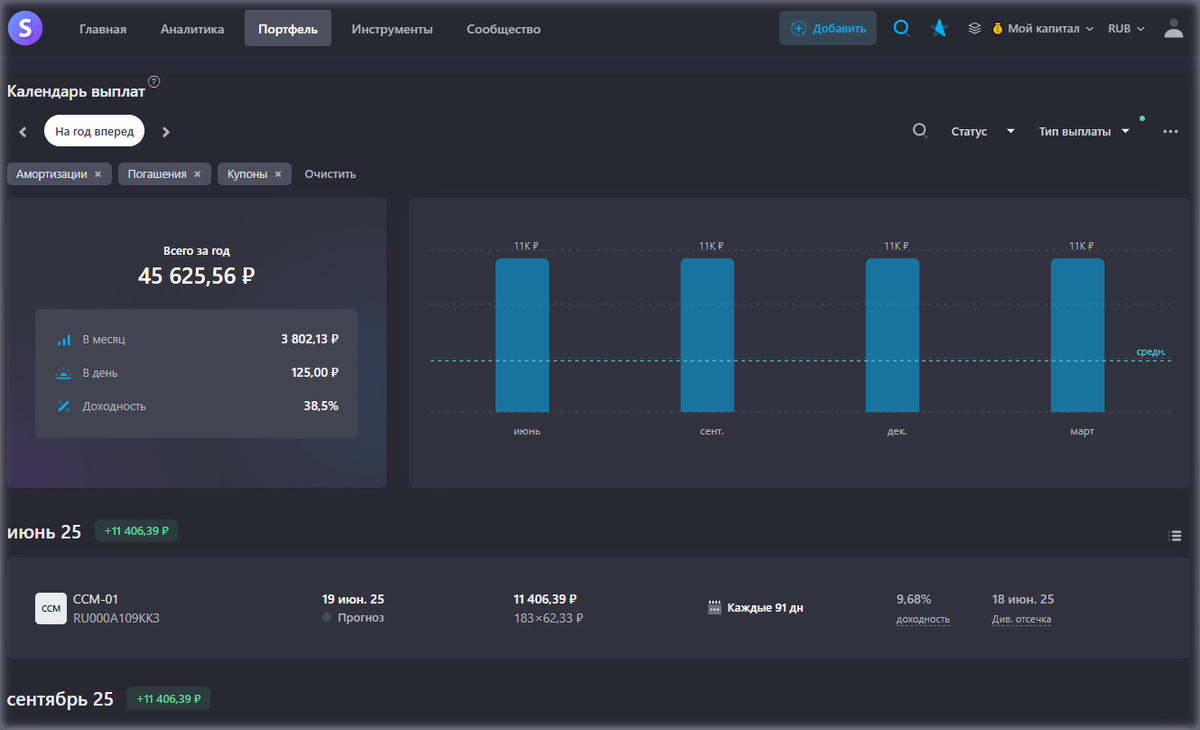
Task: Click the 19 июн. 25 payment date
Action: (353, 599)
